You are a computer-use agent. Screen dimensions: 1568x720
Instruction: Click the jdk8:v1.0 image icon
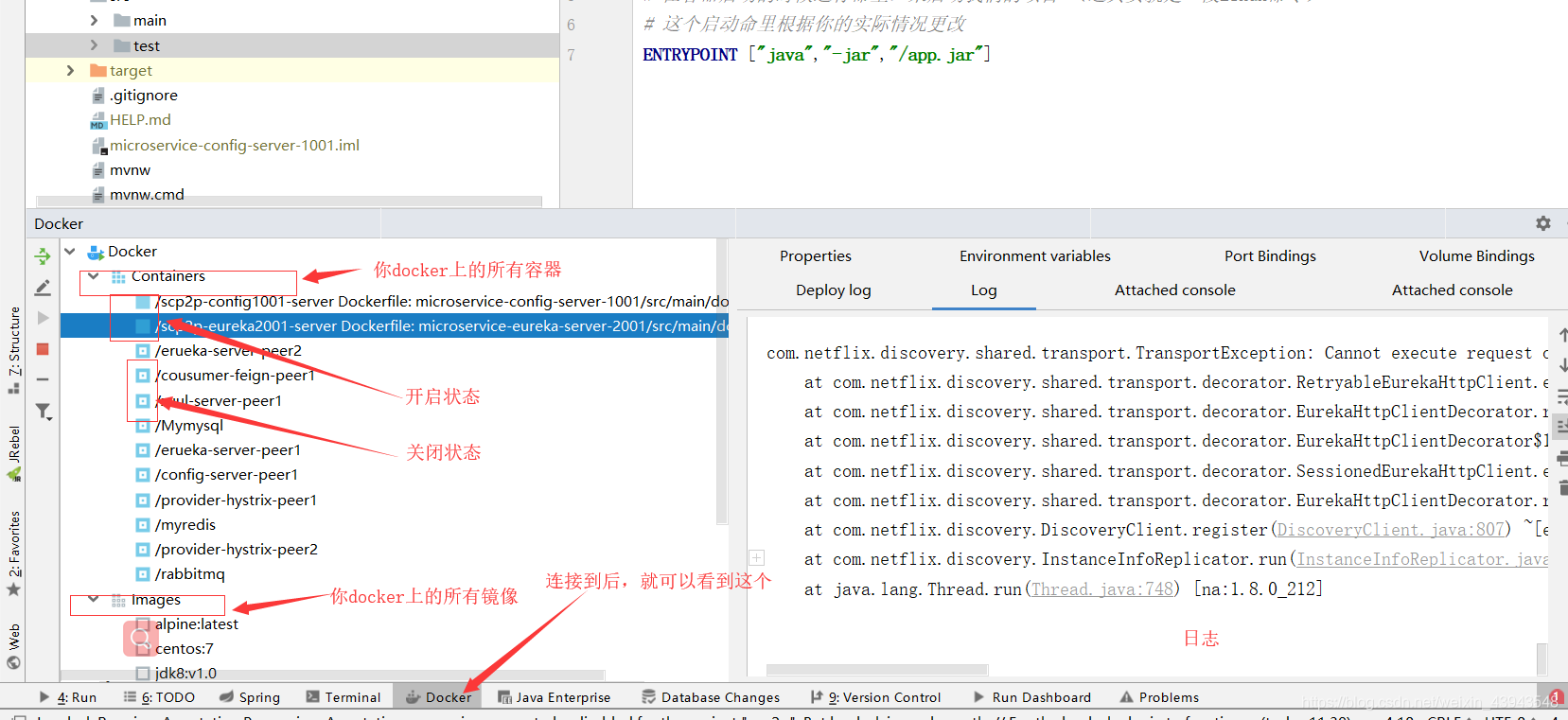143,674
